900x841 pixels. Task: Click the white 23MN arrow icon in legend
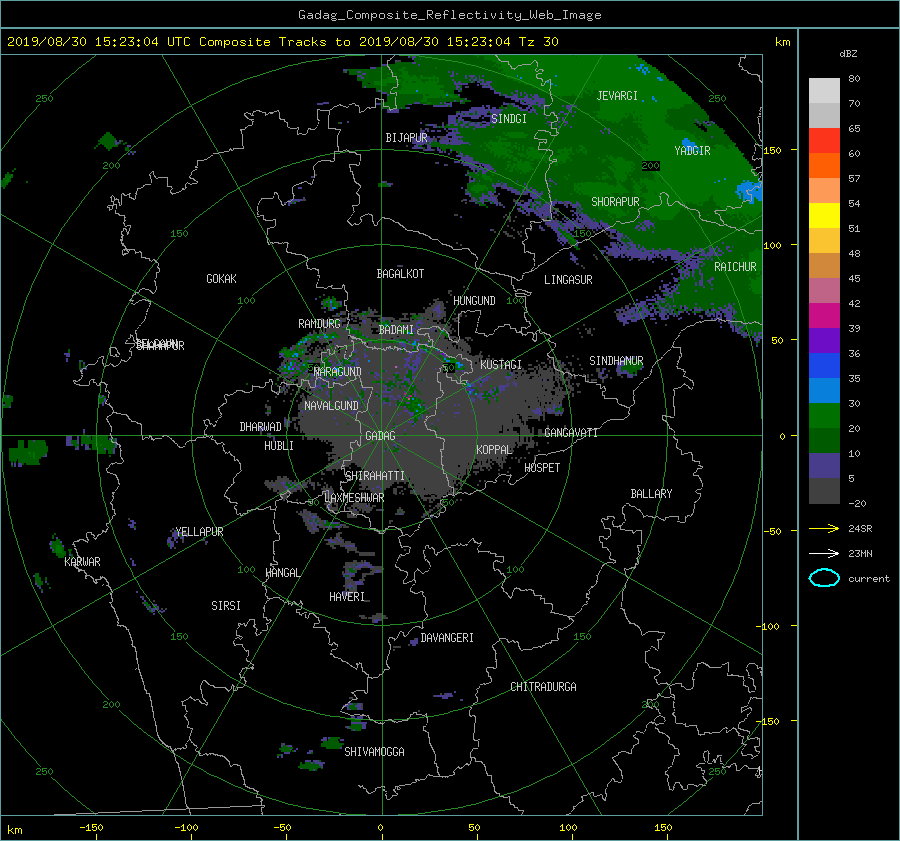point(824,553)
